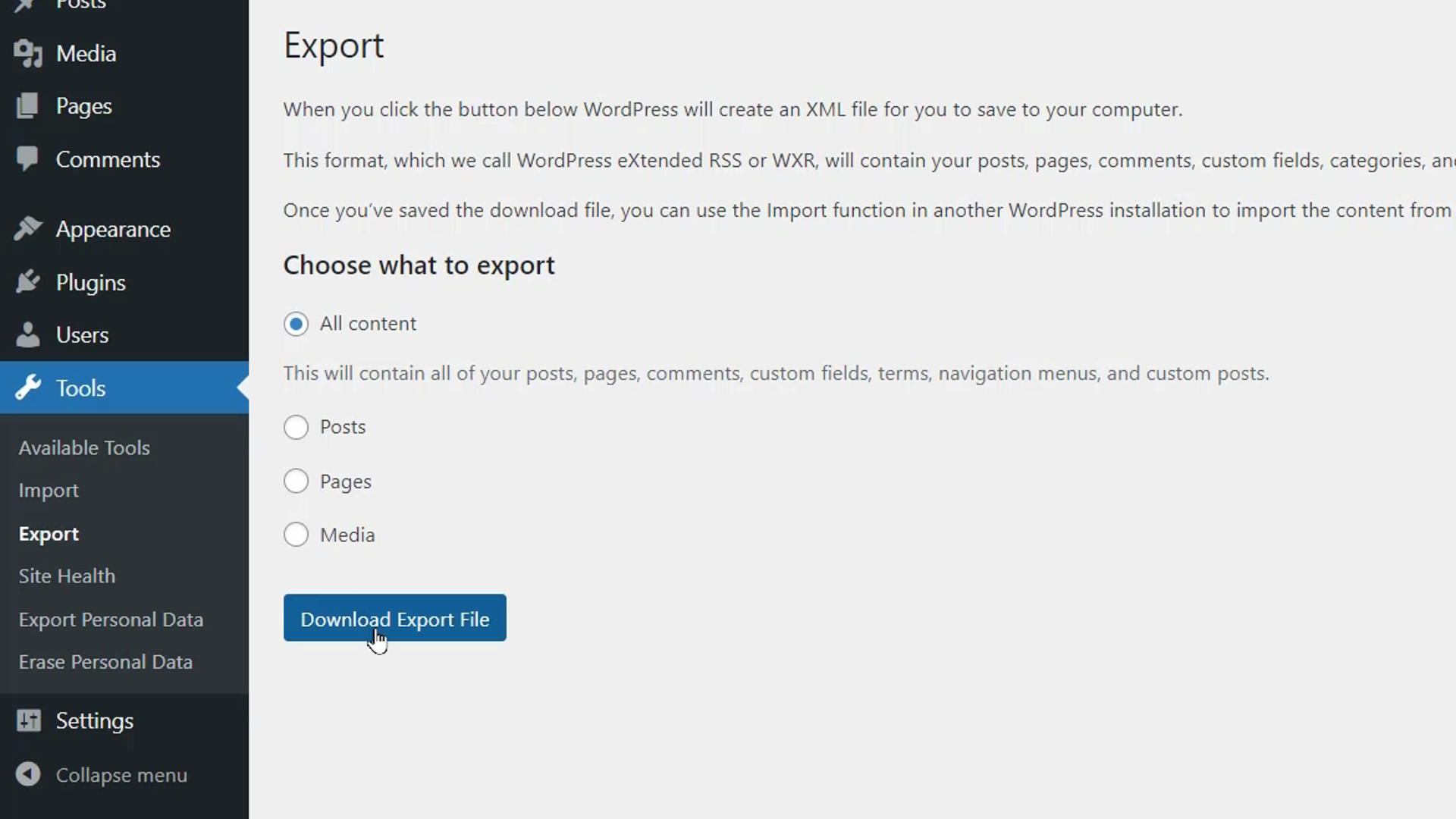Select the Pages radio button
The image size is (1456, 819).
click(296, 482)
